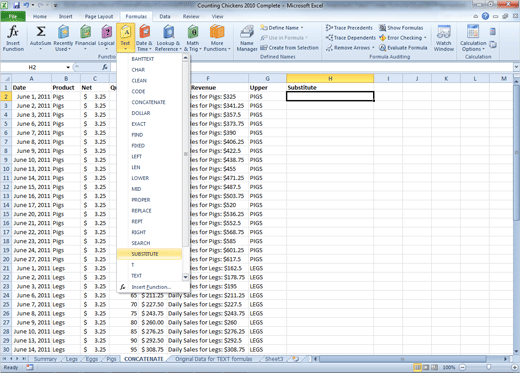Click Insert Function... at menu bottom

pyautogui.click(x=151, y=287)
